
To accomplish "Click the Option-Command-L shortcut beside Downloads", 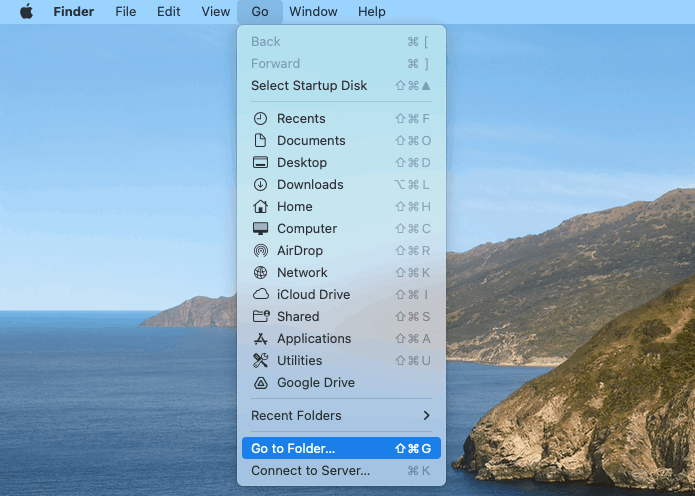I will coord(412,184).
